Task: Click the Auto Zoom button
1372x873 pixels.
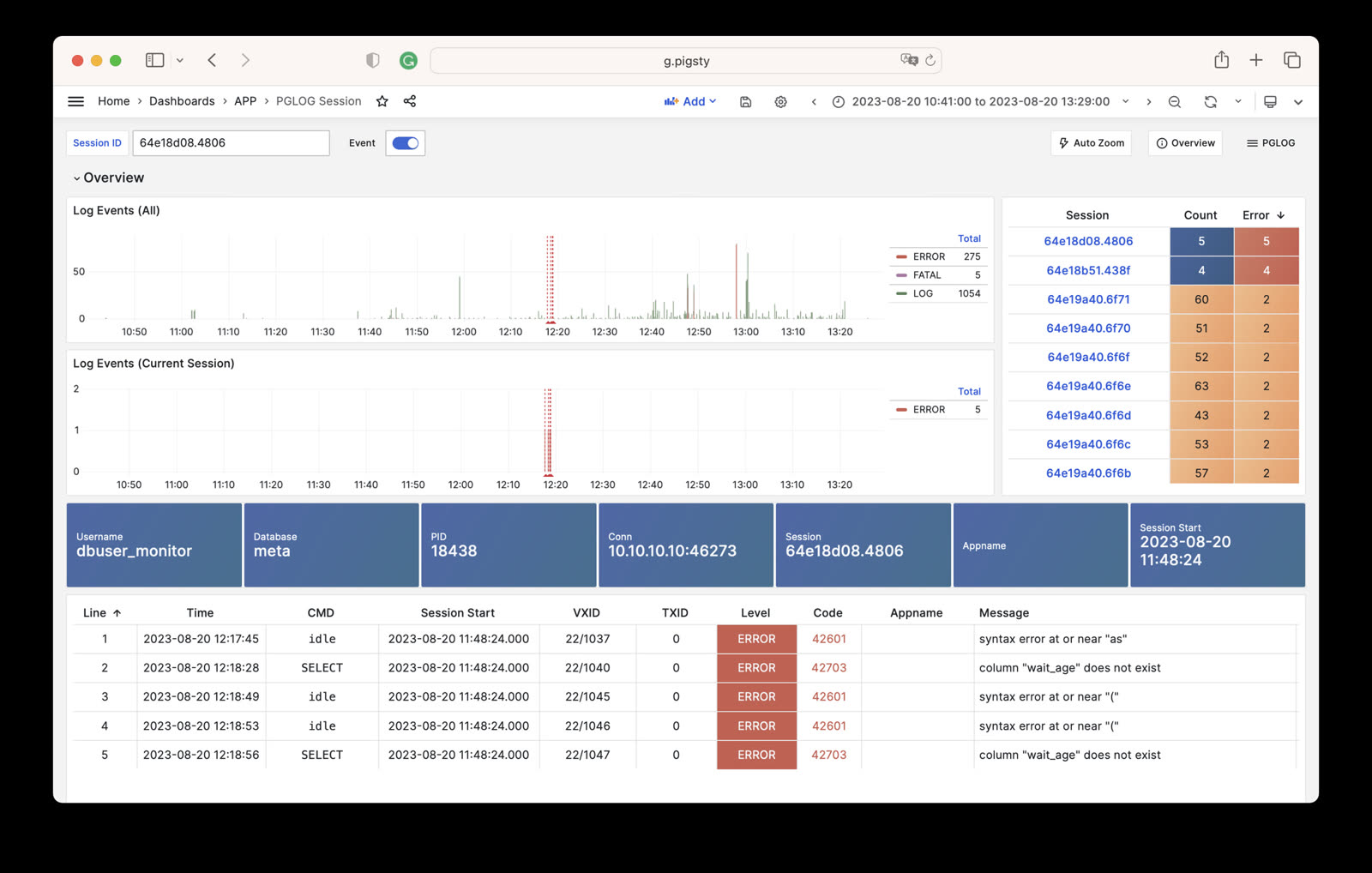Action: [1091, 143]
